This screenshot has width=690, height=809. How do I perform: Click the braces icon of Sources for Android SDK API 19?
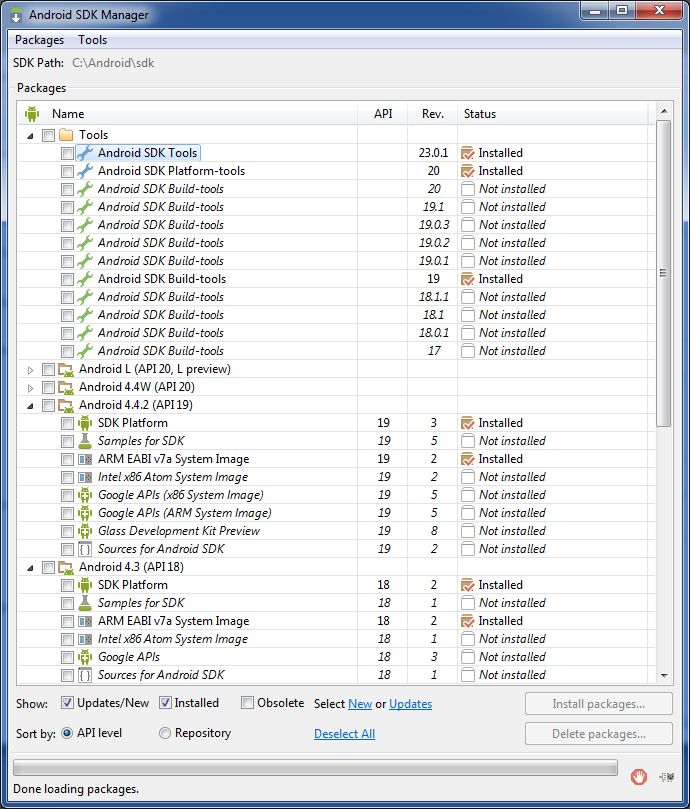(x=85, y=549)
